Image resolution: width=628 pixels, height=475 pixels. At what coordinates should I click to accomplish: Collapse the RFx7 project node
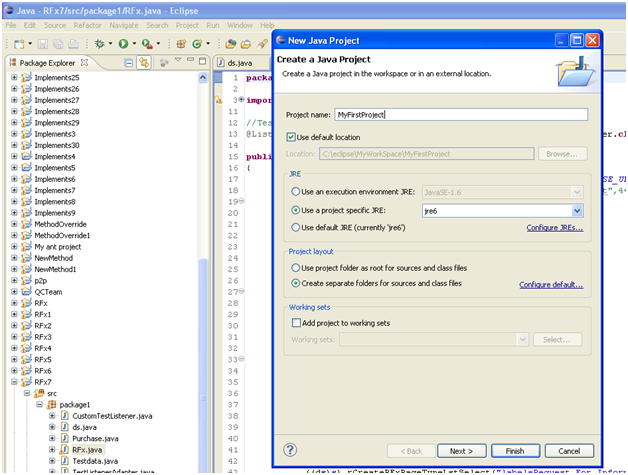pyautogui.click(x=14, y=382)
